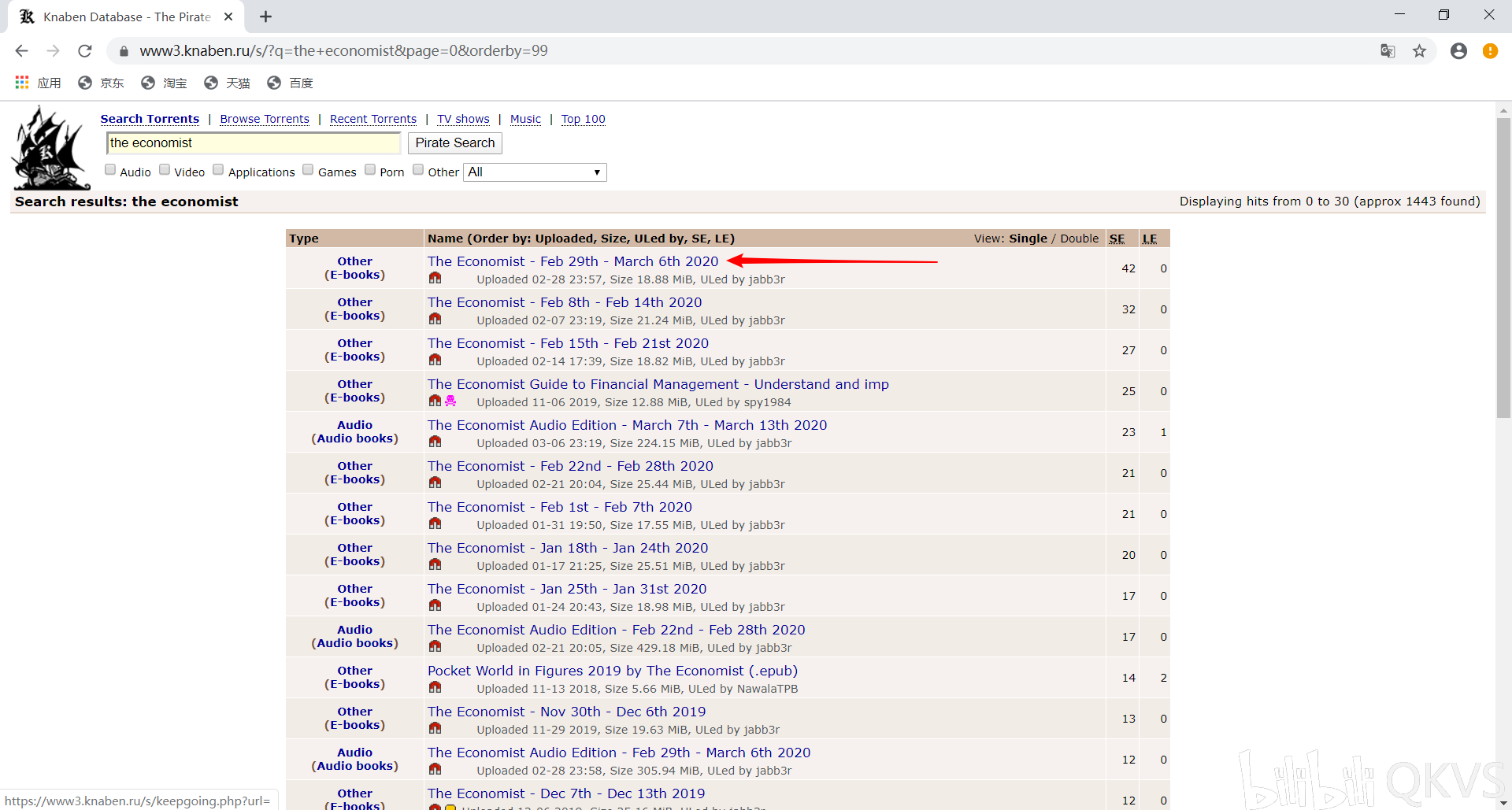This screenshot has width=1512, height=810.
Task: Click magnet icon for Feb 1st - Feb 7th 2020
Action: (x=435, y=524)
